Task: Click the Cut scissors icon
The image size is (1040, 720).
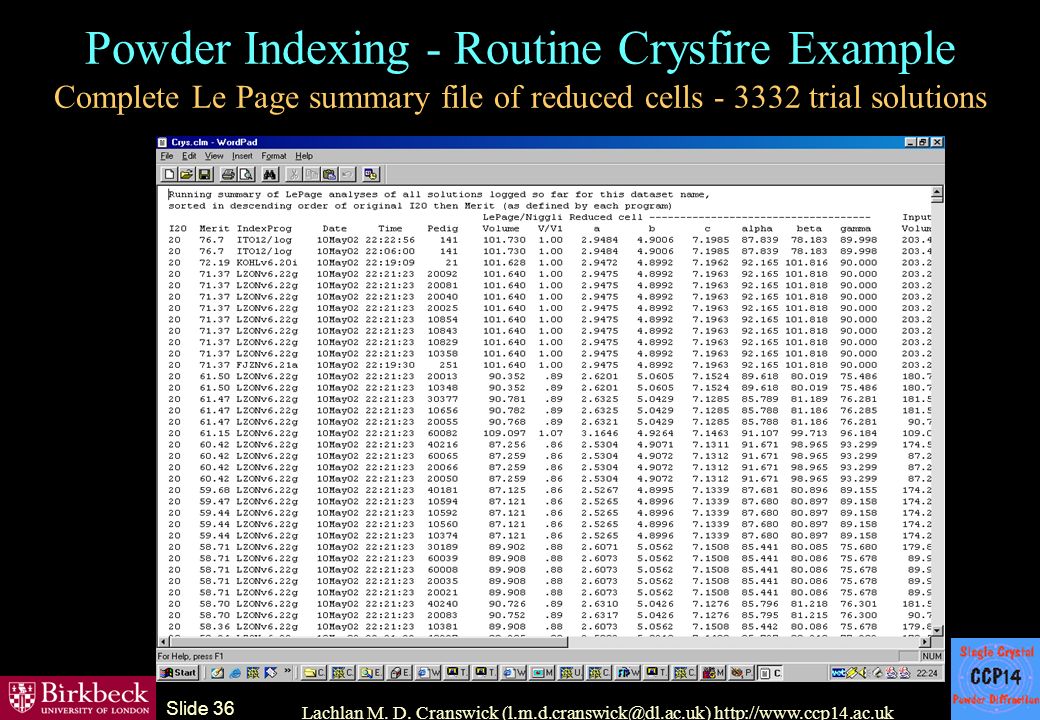Action: coord(293,174)
